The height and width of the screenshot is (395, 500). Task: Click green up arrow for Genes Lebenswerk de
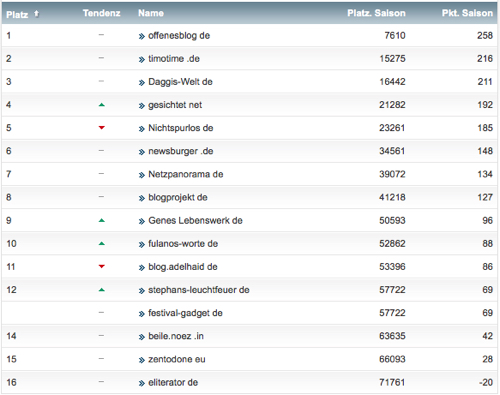tap(102, 220)
